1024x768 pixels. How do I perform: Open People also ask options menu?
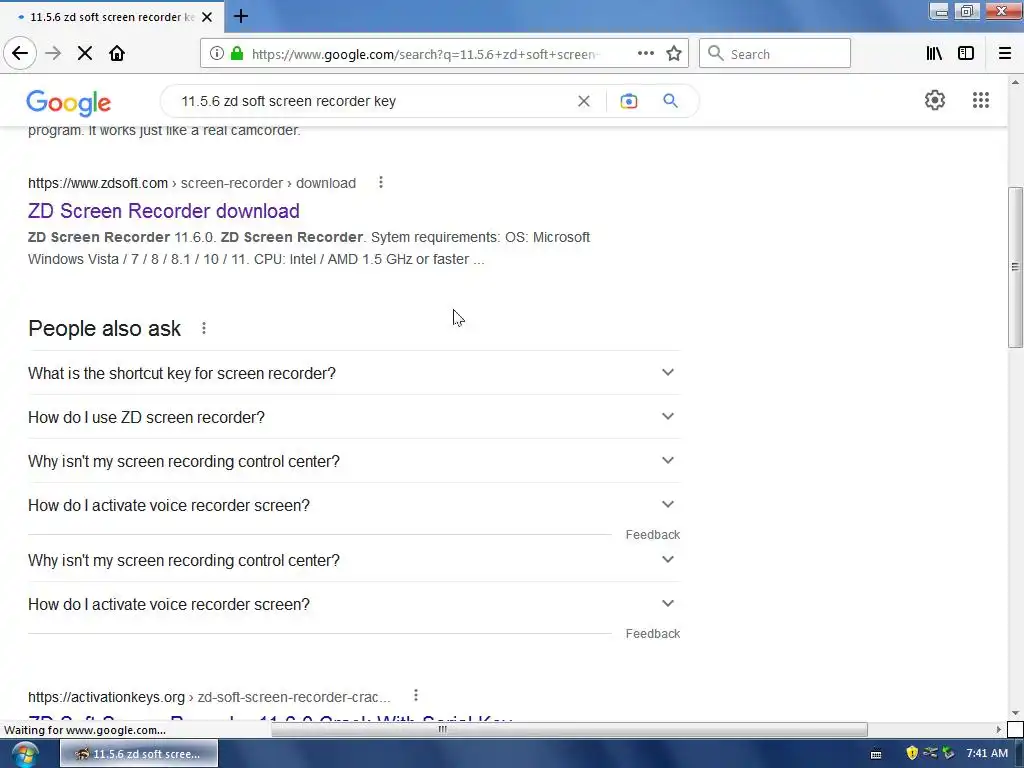coord(204,328)
